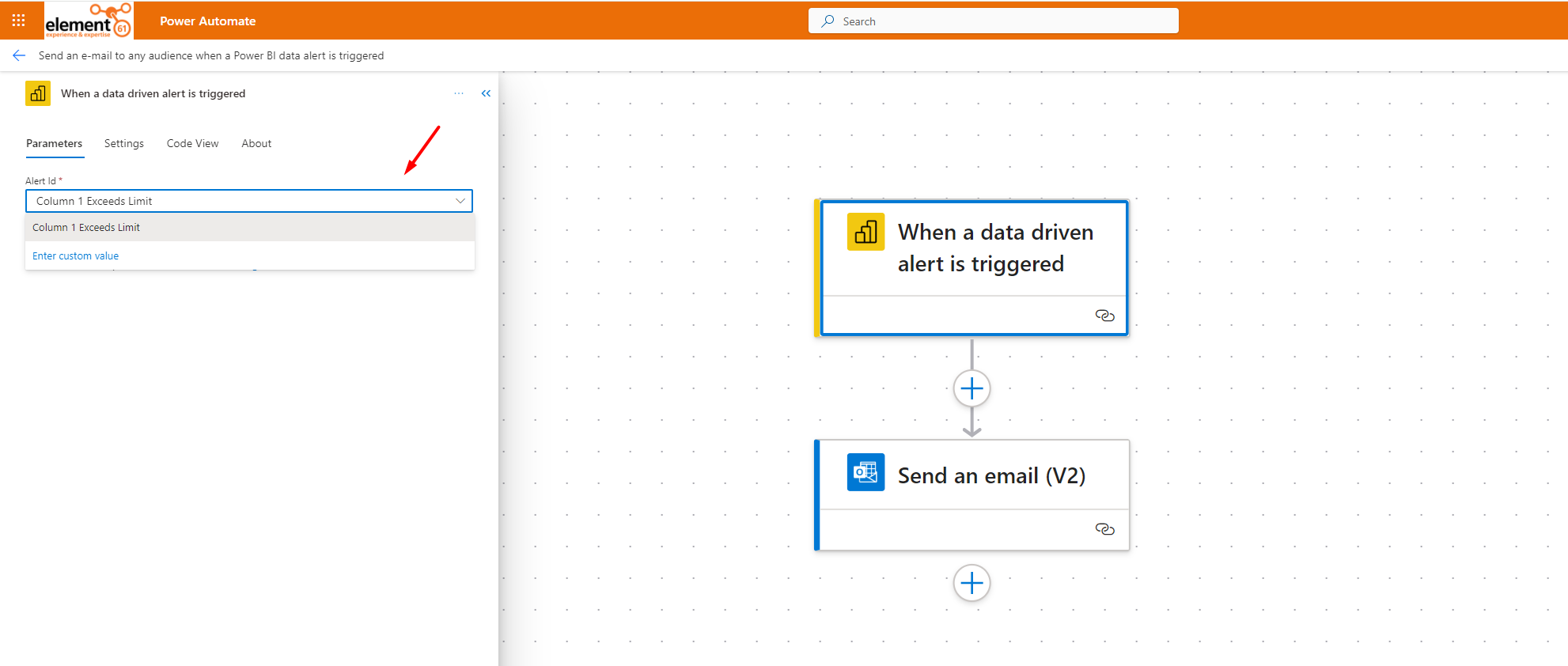Screen dimensions: 1568x666
Task: Open the app launcher waffle icon
Action: pos(19,21)
